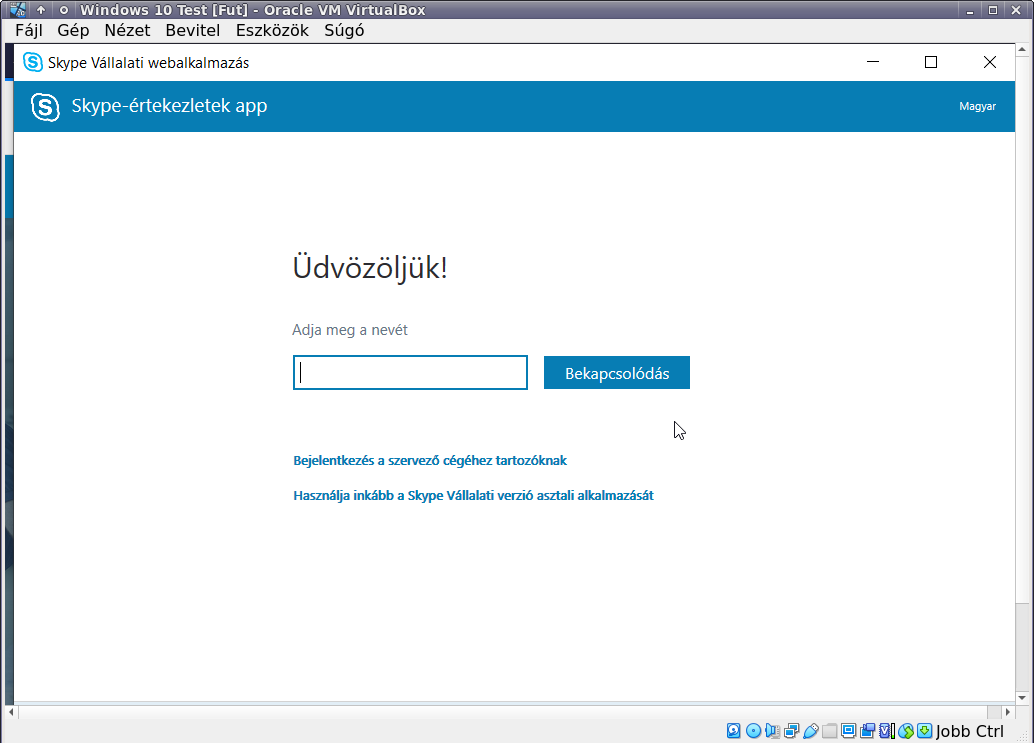
Task: Click the keep-above arrow in the VirtualBox title bar
Action: (41, 10)
